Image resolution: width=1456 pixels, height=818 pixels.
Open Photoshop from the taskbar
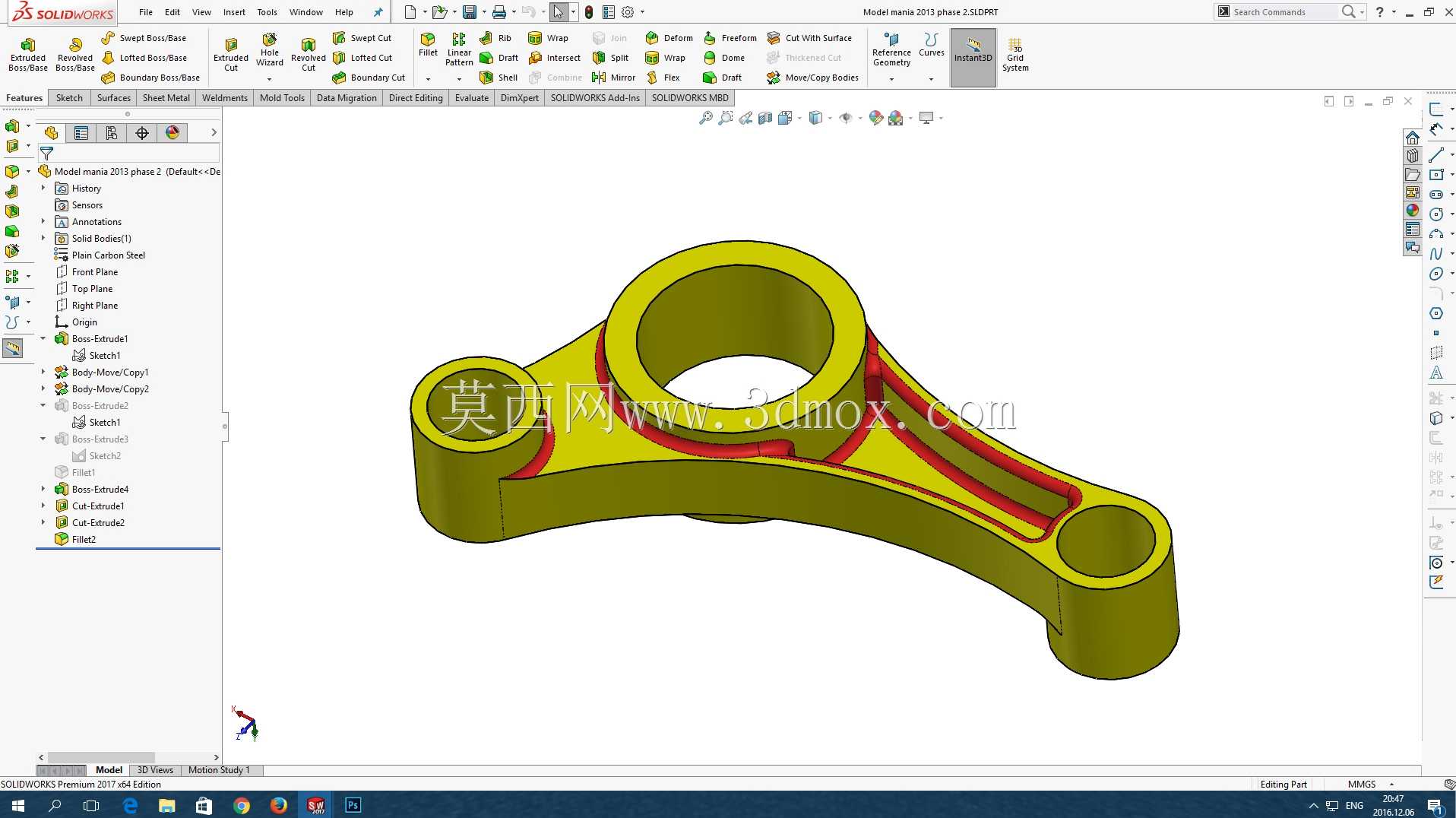(x=353, y=805)
